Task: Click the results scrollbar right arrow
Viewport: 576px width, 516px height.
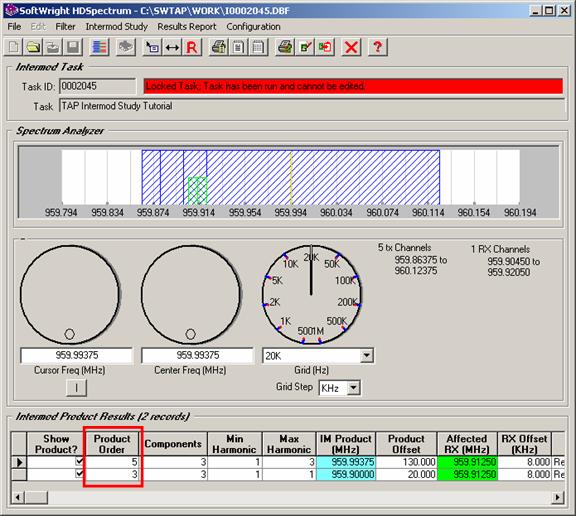Action: [x=558, y=498]
